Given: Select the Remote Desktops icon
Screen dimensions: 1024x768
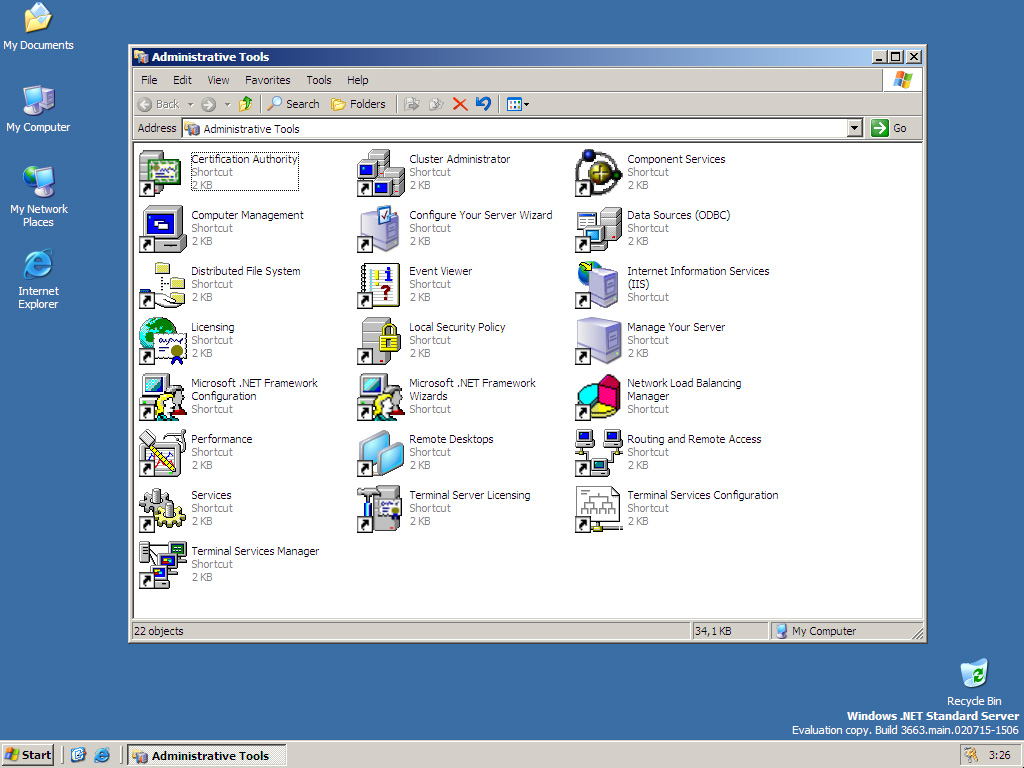Looking at the screenshot, I should [379, 453].
